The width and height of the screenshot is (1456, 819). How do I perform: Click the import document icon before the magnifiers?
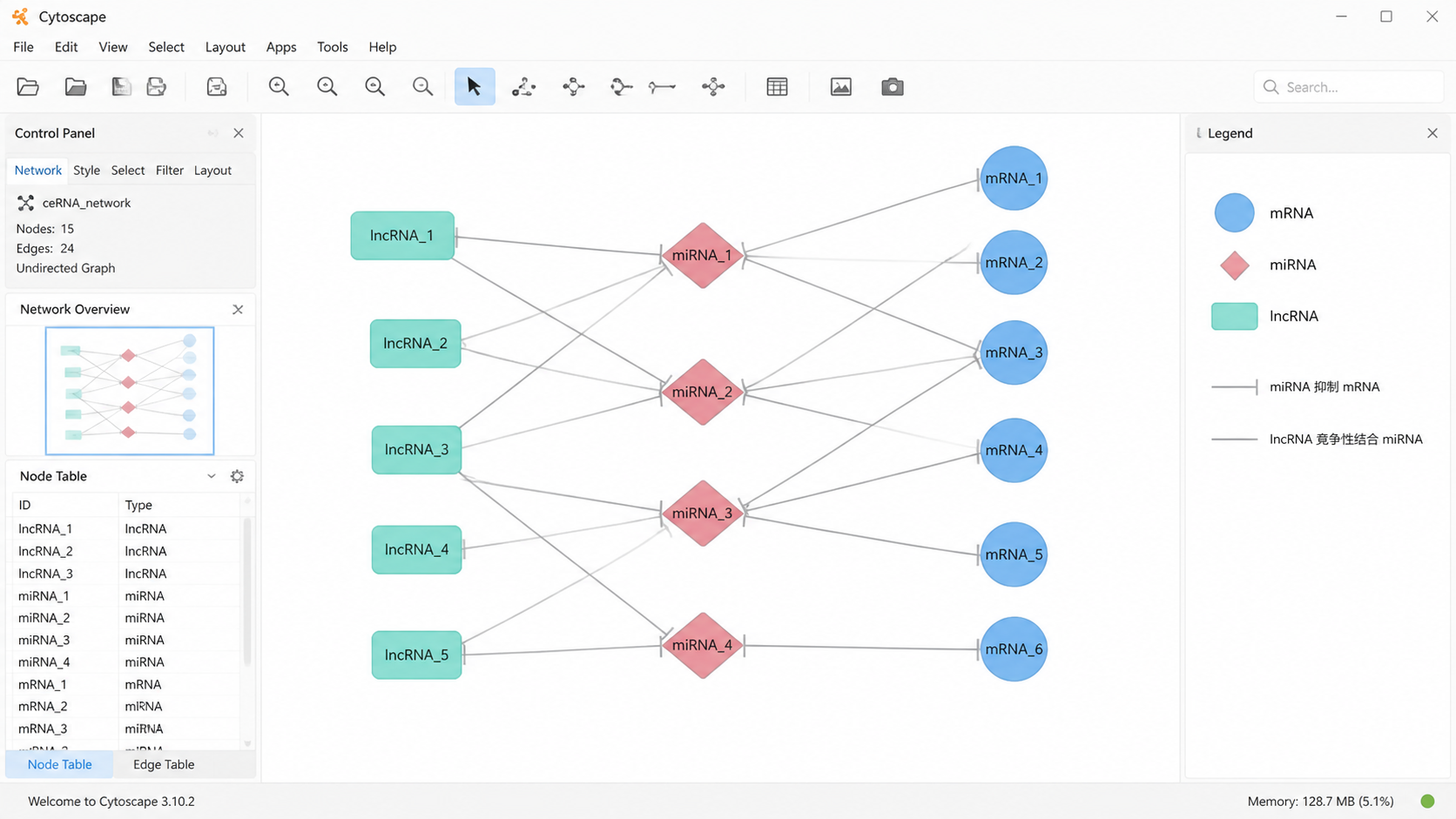[217, 87]
